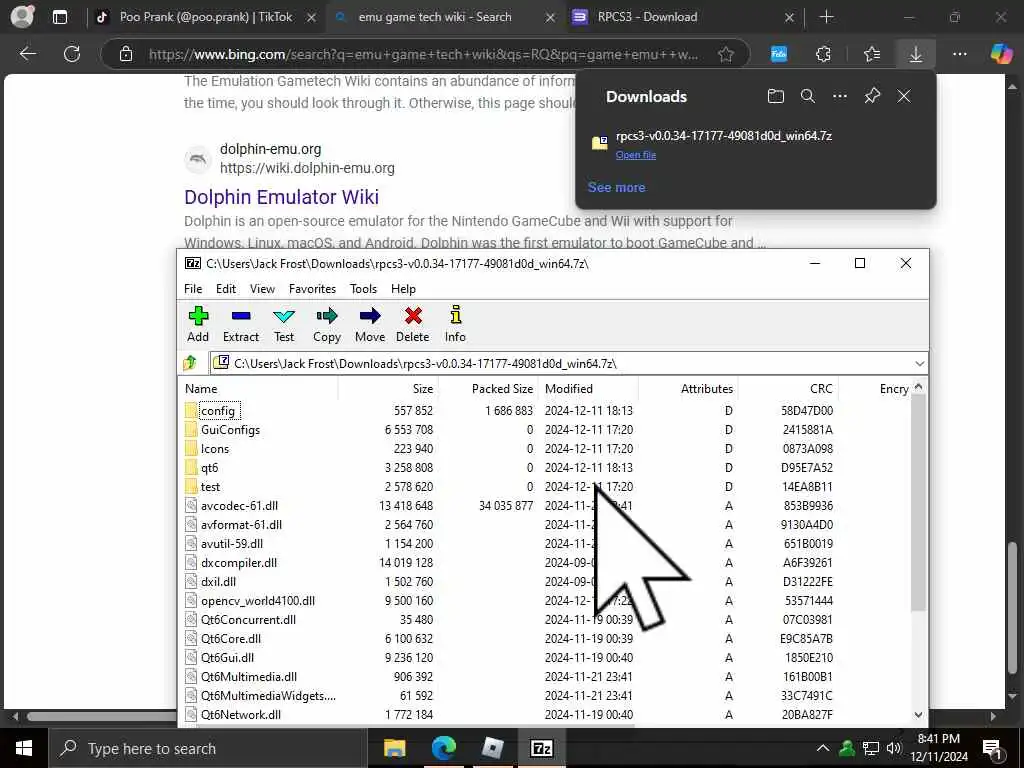Expand the 7-Zip address path dropdown
1024x768 pixels.
pos(920,363)
